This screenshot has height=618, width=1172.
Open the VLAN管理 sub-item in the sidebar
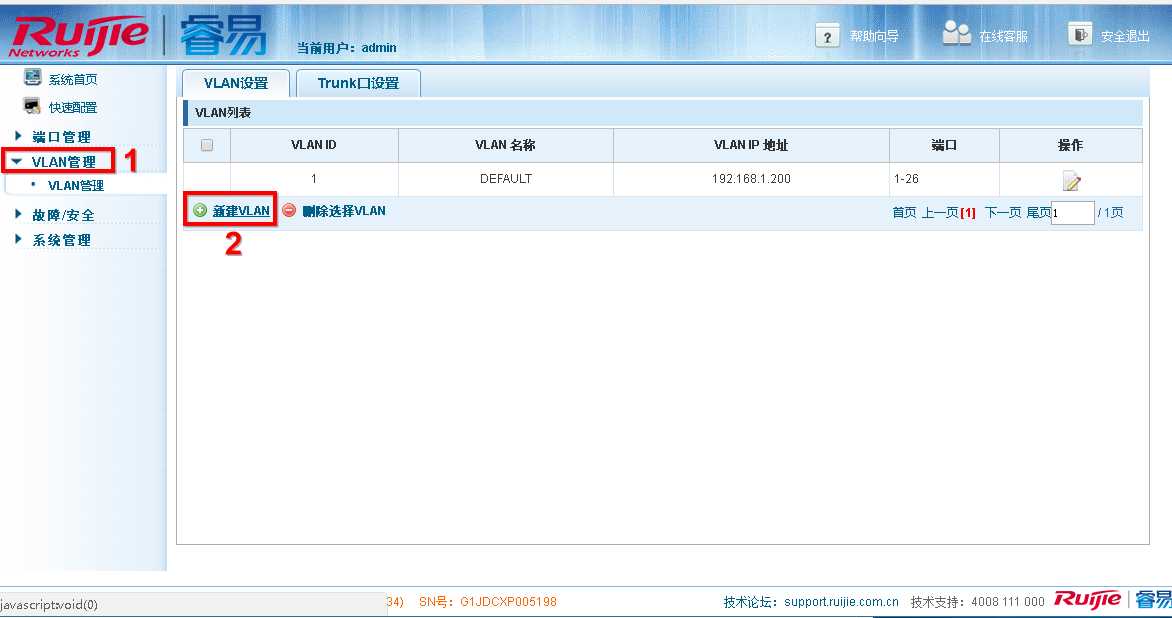75,185
